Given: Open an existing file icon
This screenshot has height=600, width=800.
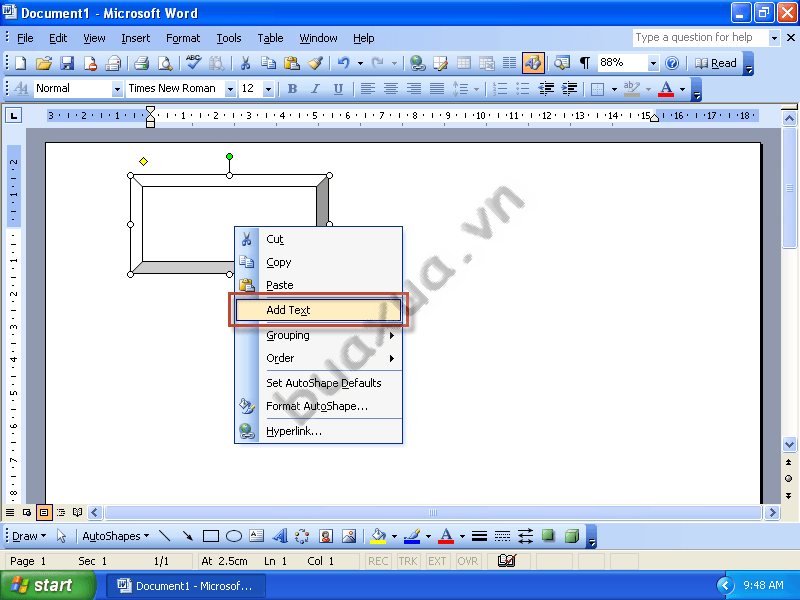Looking at the screenshot, I should [44, 63].
